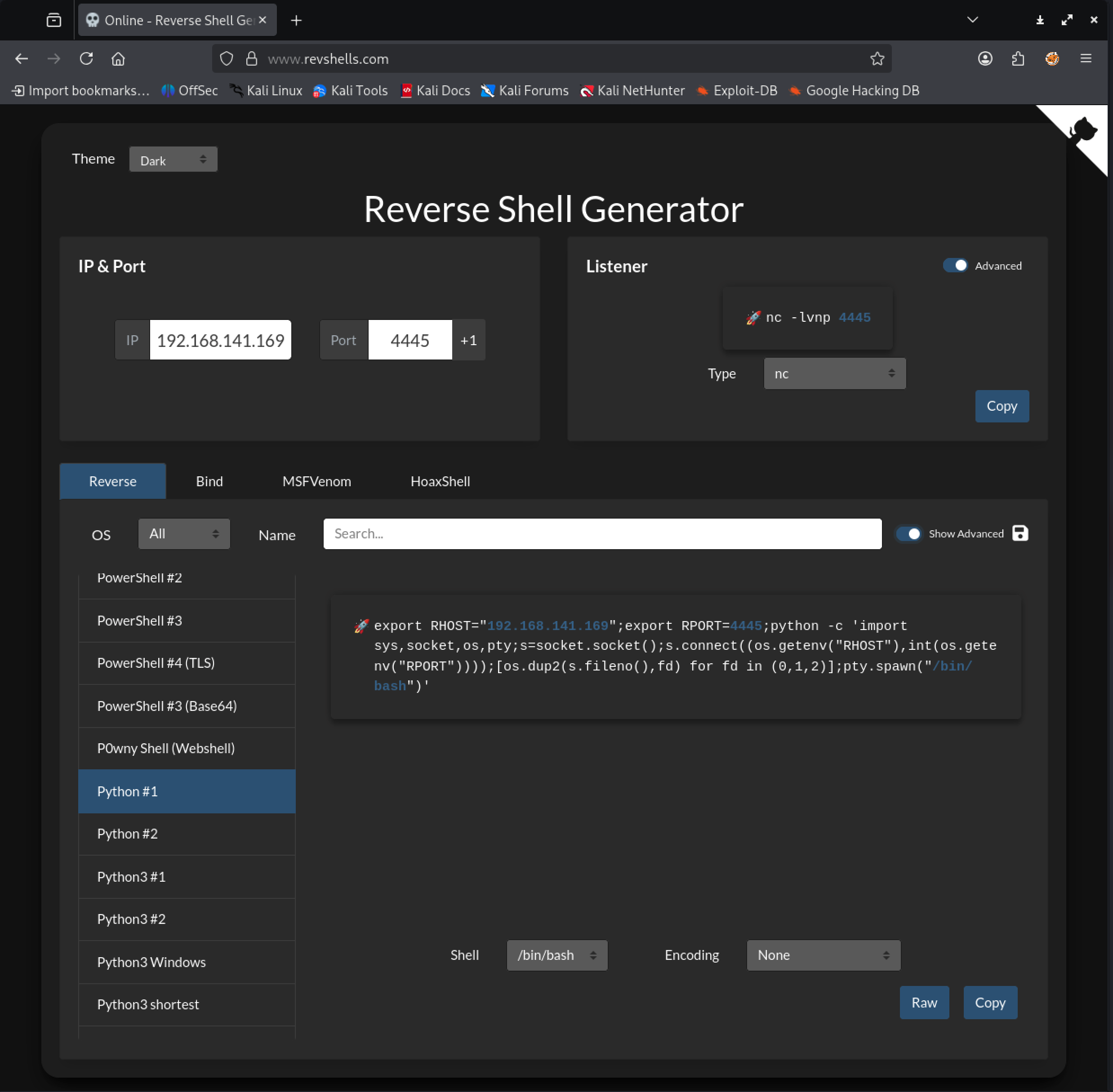Open the Exploit-DB bookmark
Screen dimensions: 1113x1092
(737, 91)
